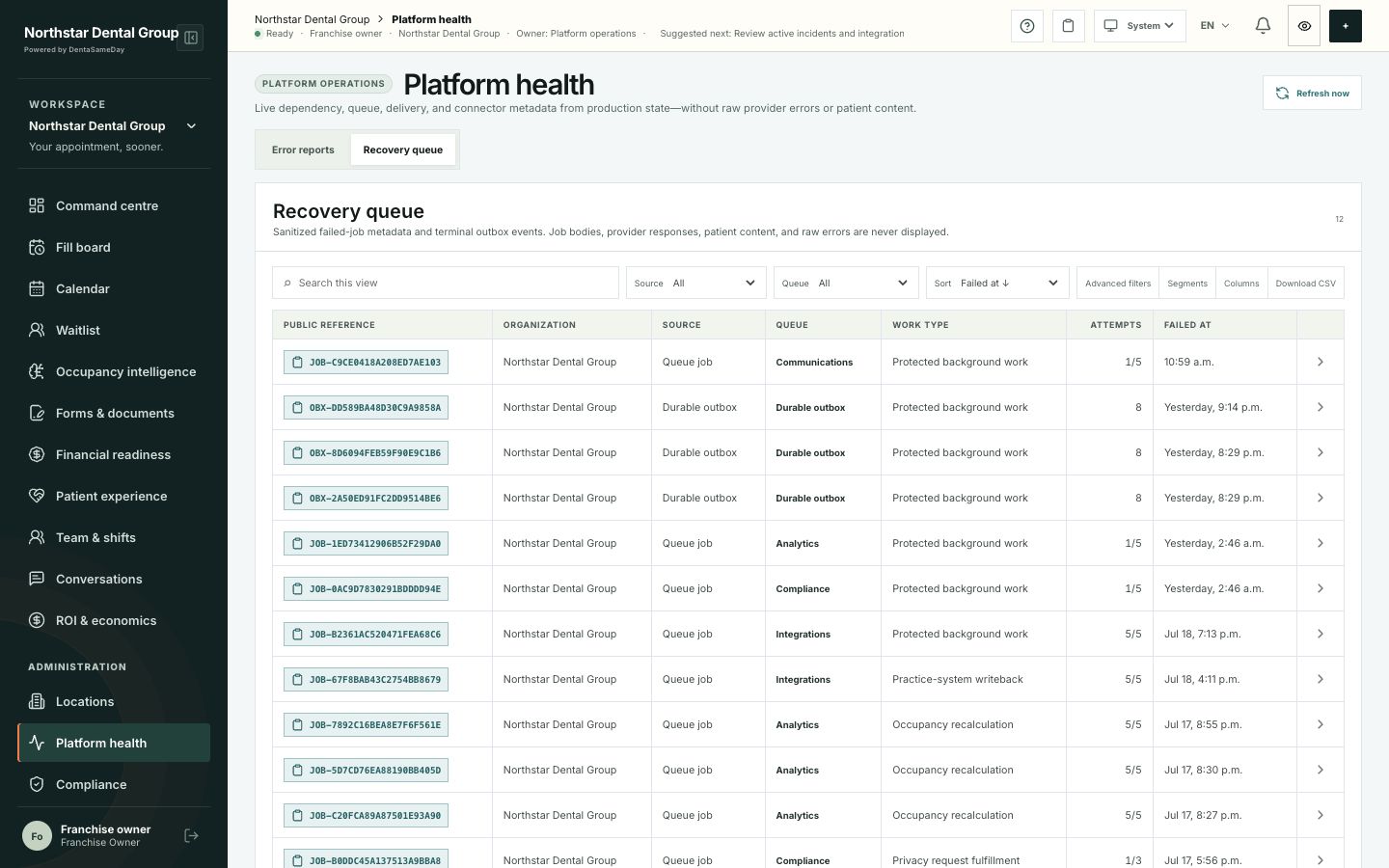Viewport: 1389px width, 868px height.
Task: Select Platform health in sidebar
Action: (114, 743)
